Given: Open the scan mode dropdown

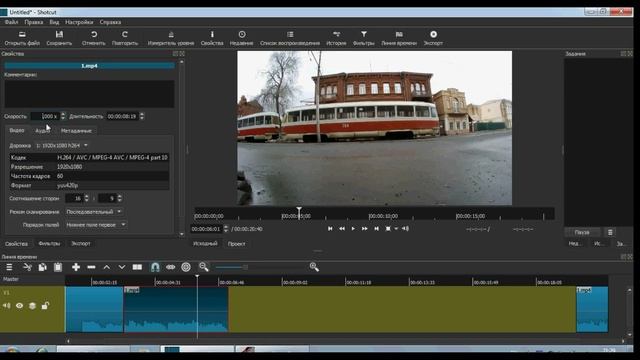Looking at the screenshot, I should click(x=94, y=212).
